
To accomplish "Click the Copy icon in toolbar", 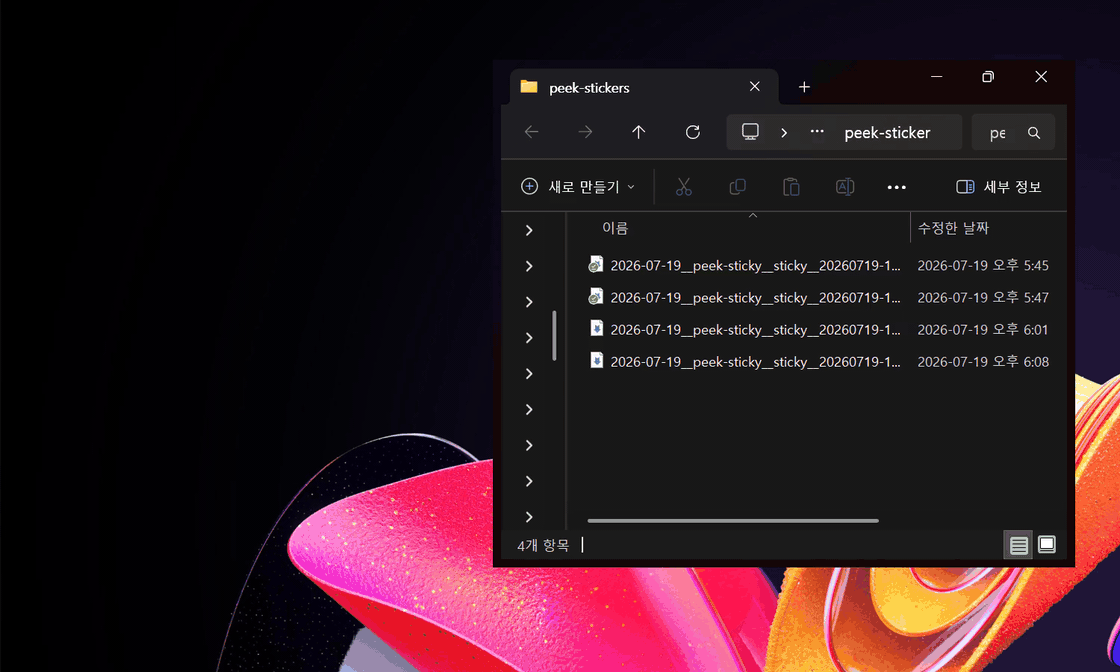I will (737, 187).
